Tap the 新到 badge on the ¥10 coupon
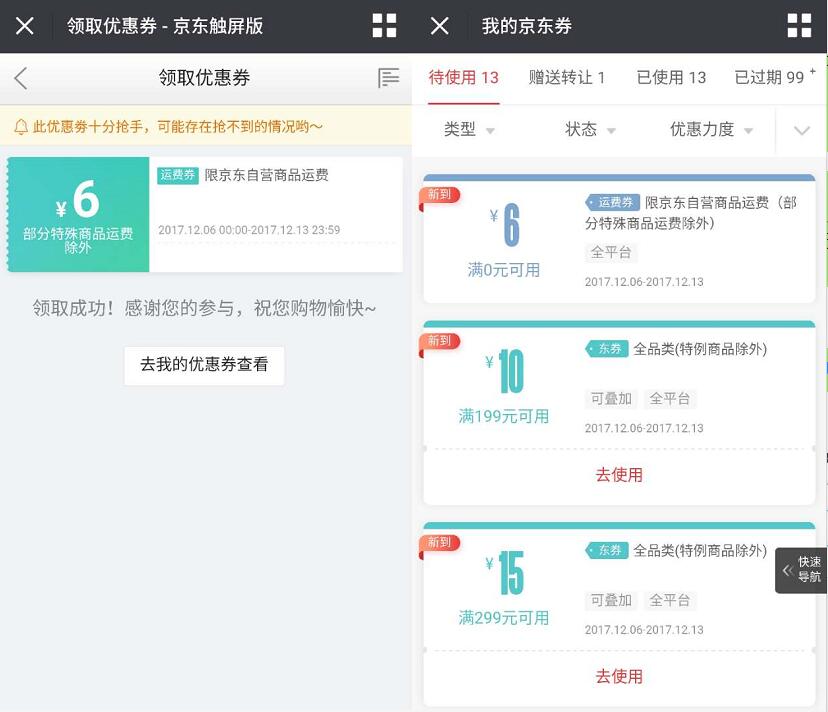Image resolution: width=828 pixels, height=712 pixels. 439,341
